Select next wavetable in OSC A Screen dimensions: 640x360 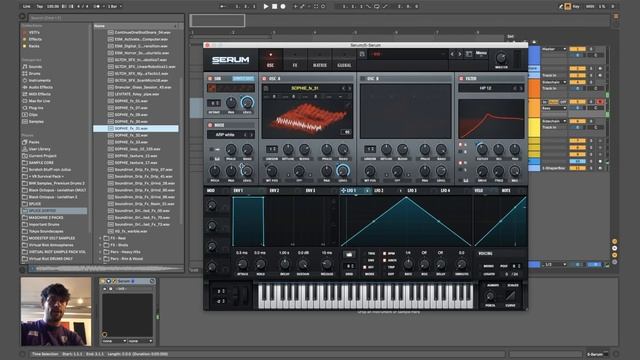pos(349,88)
